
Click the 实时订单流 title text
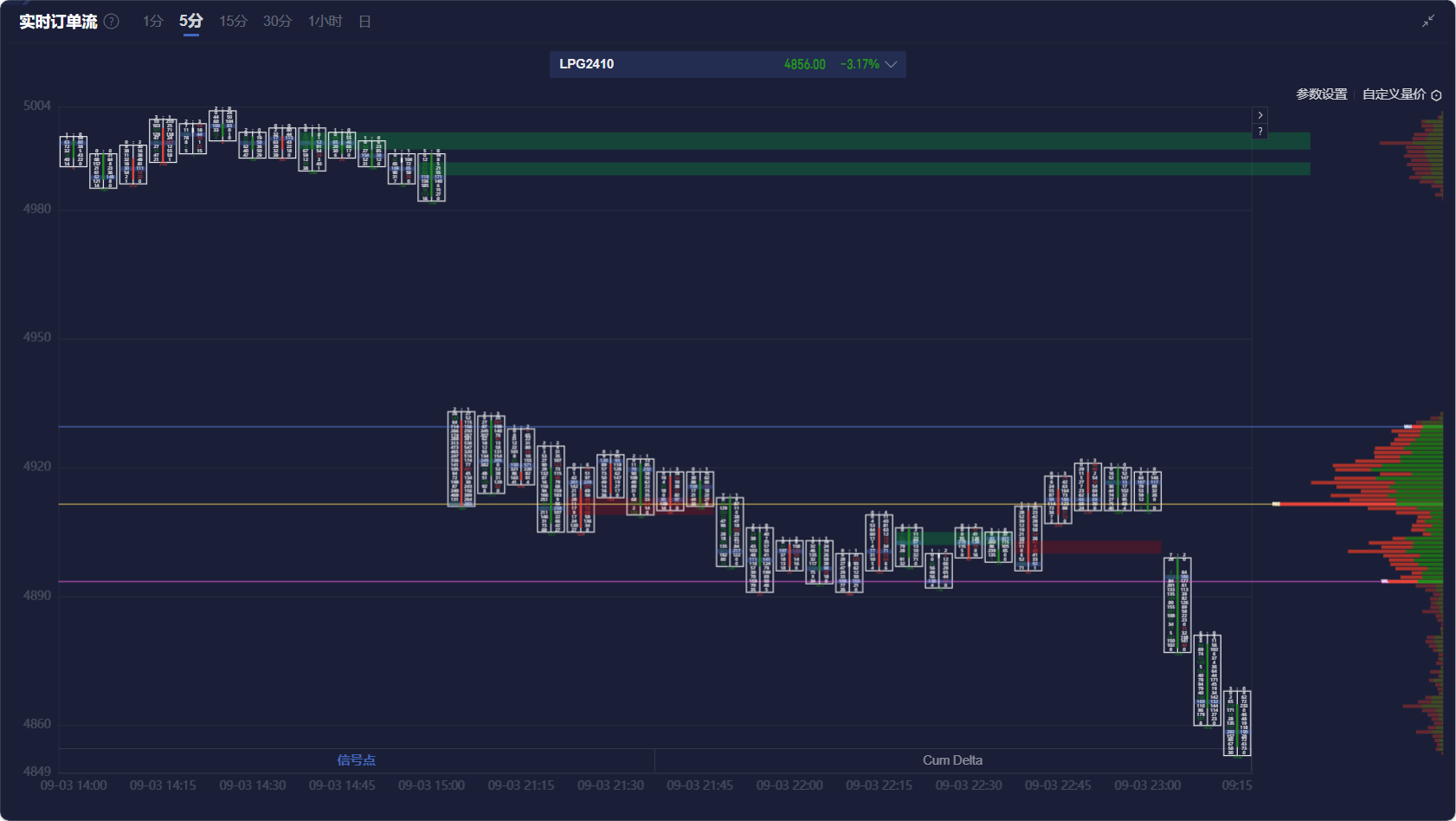coord(58,22)
